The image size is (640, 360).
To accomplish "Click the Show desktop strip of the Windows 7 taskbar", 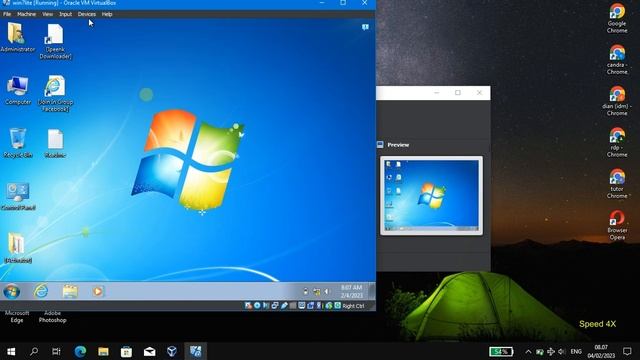I will 371,291.
